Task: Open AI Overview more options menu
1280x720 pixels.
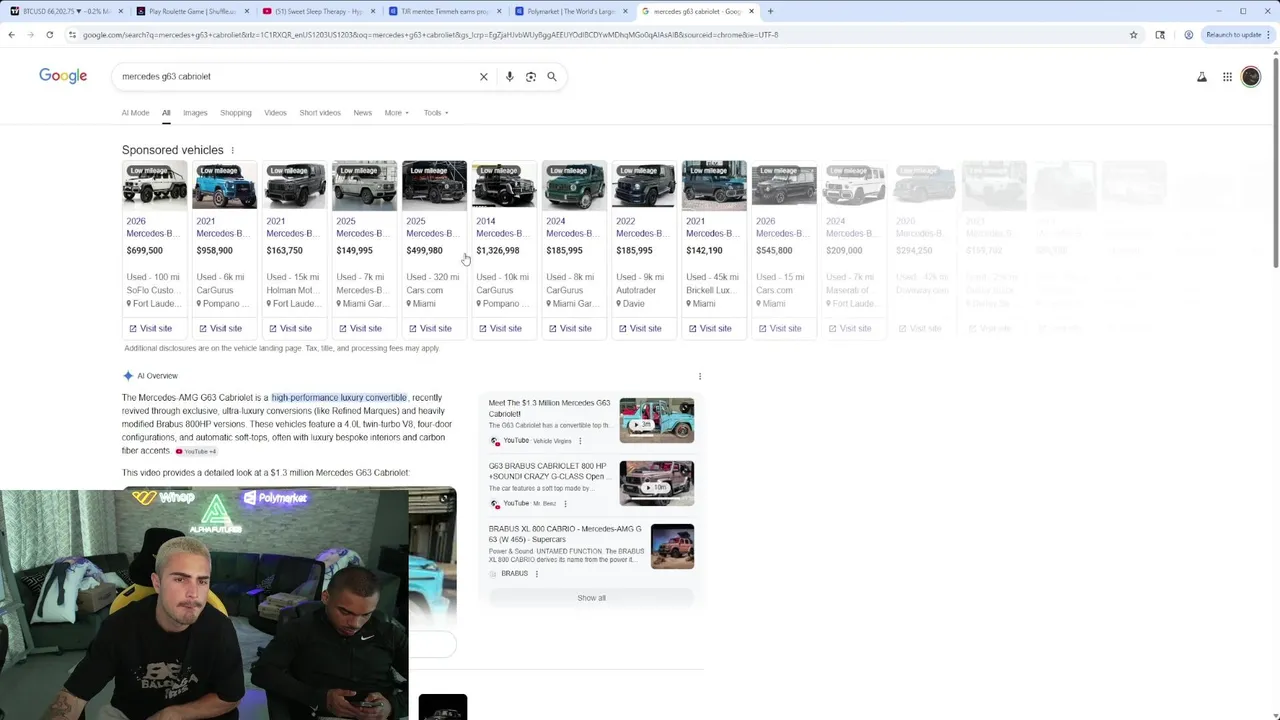Action: coord(700,376)
